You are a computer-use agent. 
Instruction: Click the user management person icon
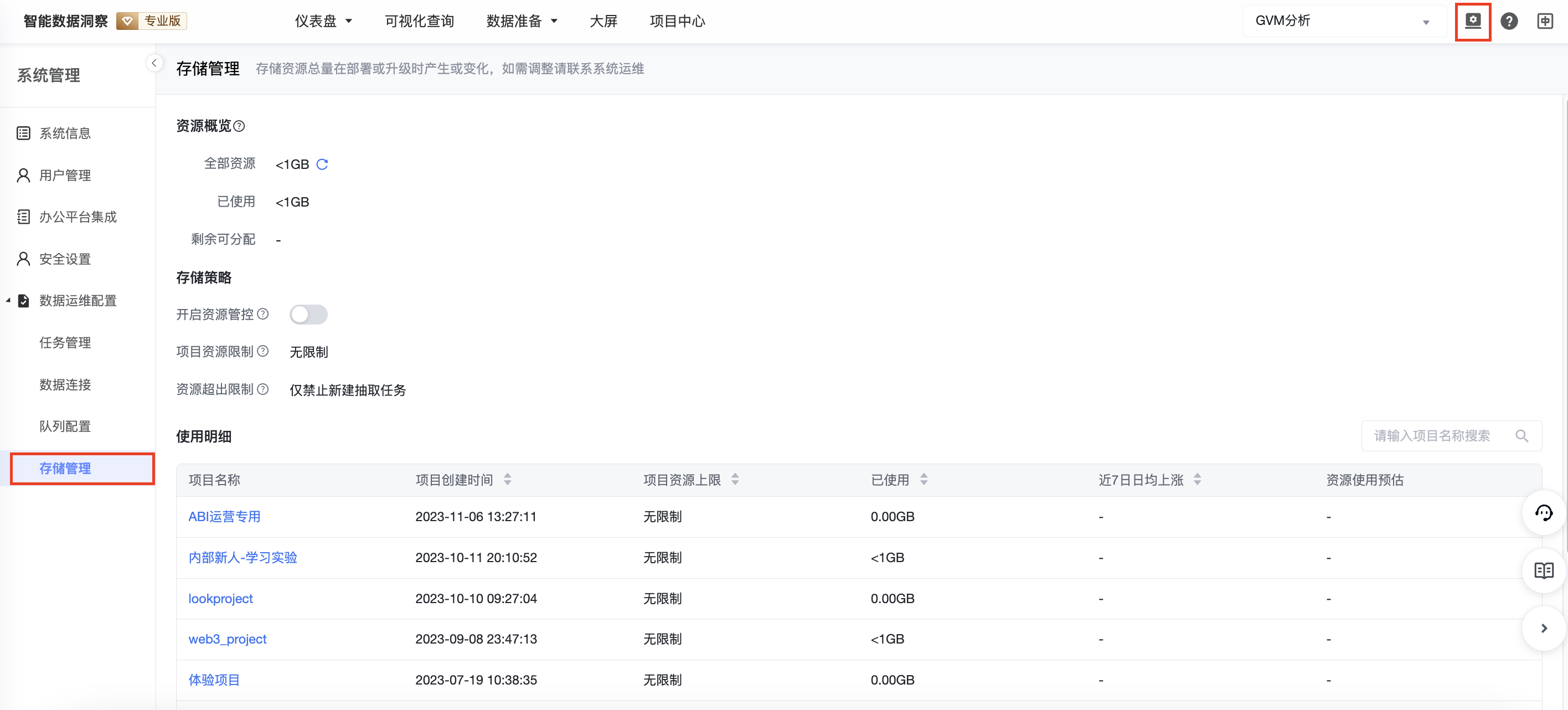point(23,176)
